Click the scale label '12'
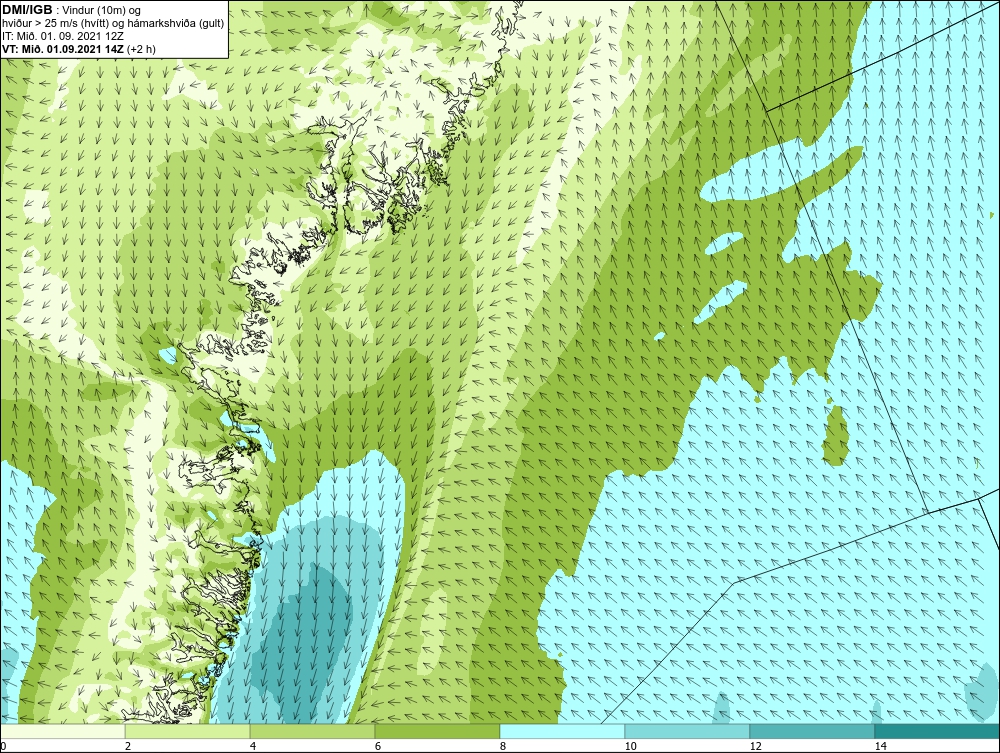The image size is (1000, 753). pos(756,746)
